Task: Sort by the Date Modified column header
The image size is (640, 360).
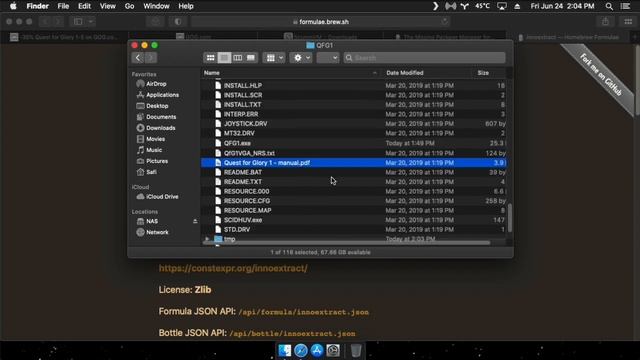Action: click(427, 73)
